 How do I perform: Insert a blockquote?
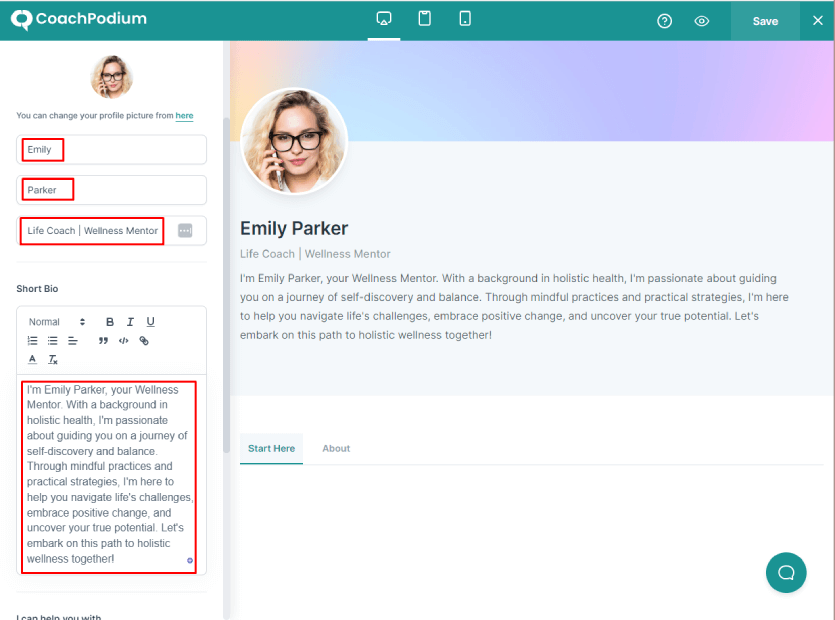pos(103,341)
